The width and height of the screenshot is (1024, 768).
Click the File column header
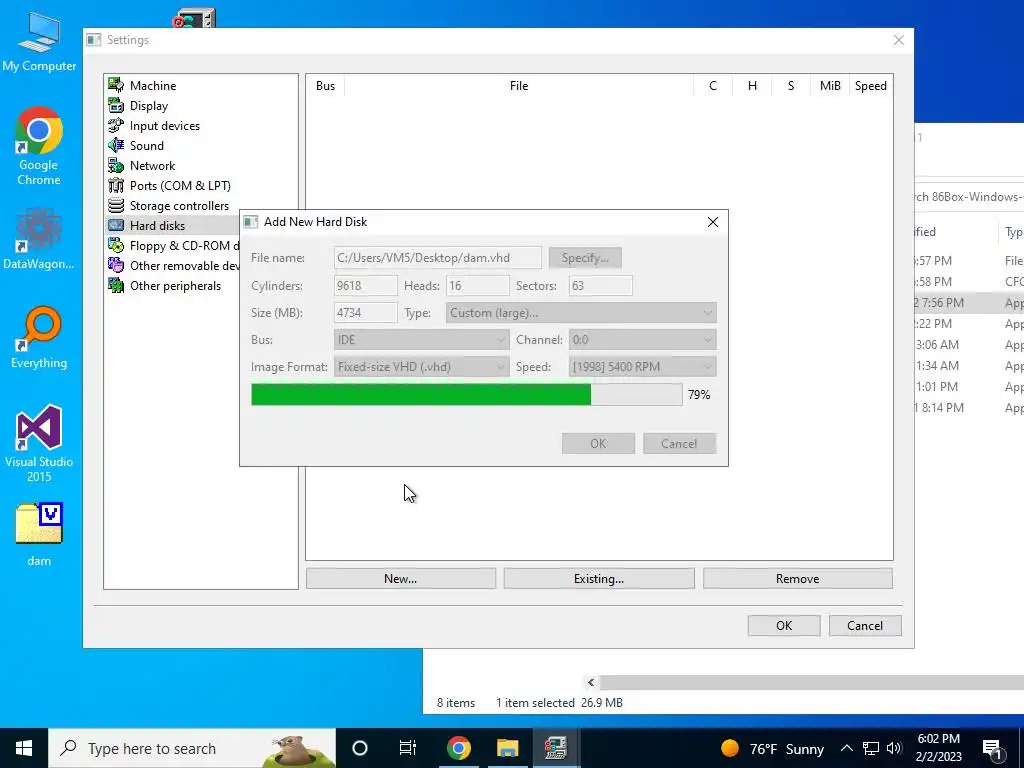[x=519, y=86]
